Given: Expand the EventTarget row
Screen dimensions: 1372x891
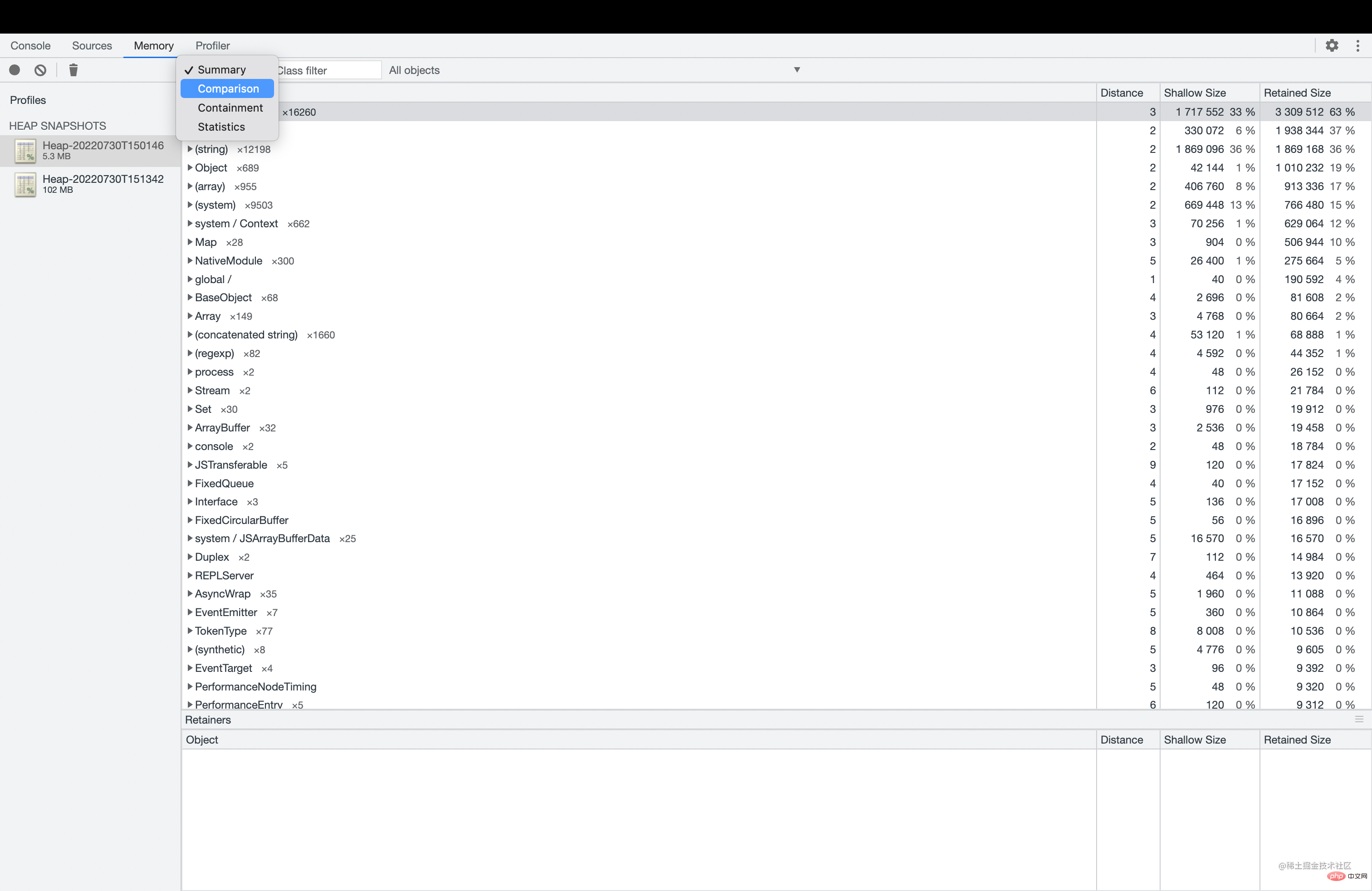Looking at the screenshot, I should (x=190, y=669).
